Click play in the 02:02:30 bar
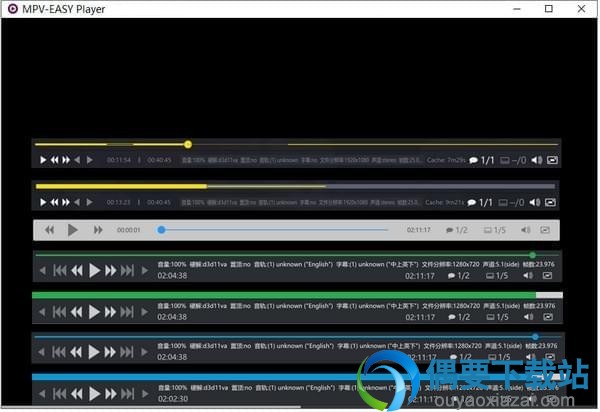This screenshot has height=412, width=600. [94, 394]
